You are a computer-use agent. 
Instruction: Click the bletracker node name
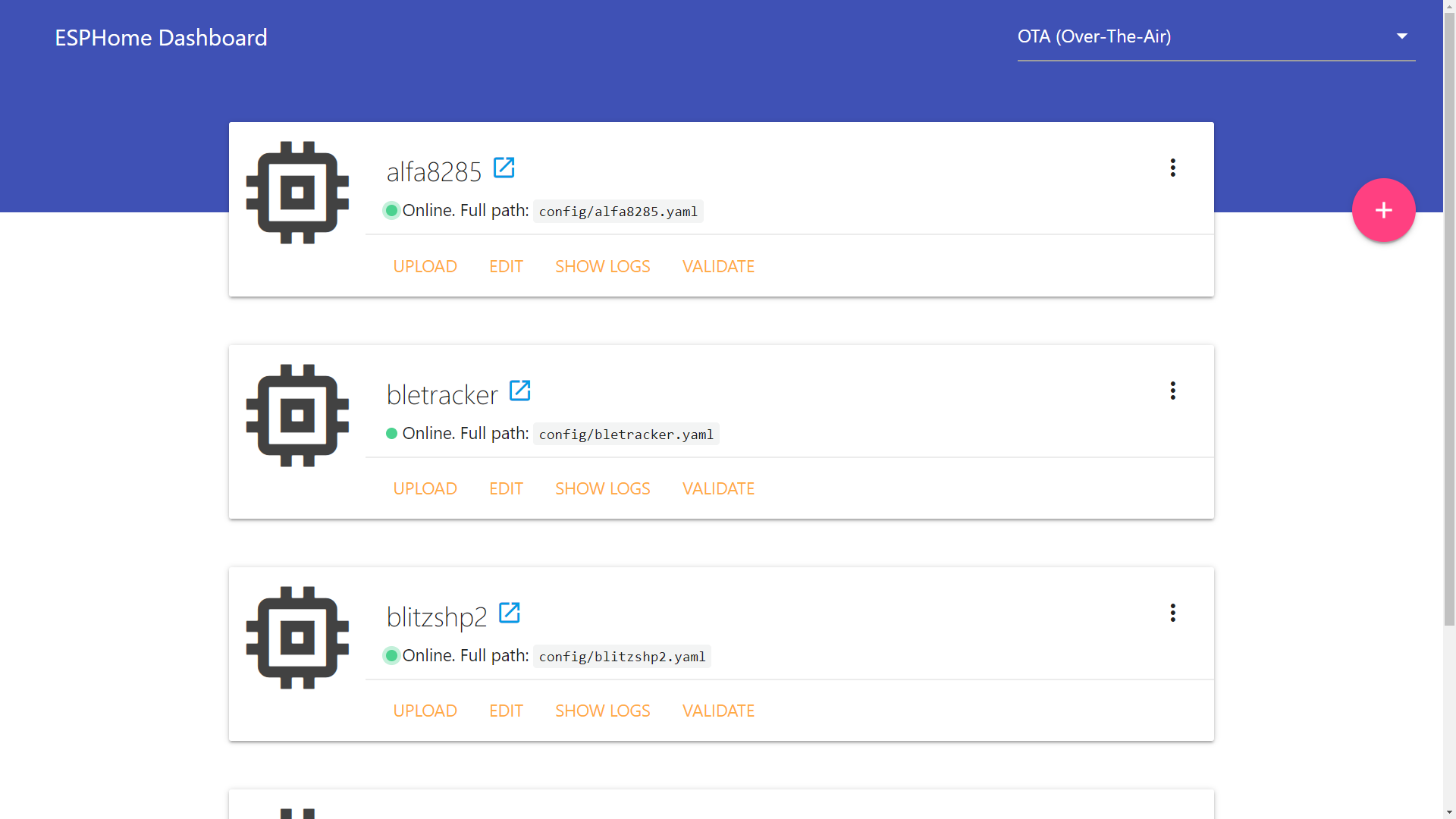coord(442,394)
